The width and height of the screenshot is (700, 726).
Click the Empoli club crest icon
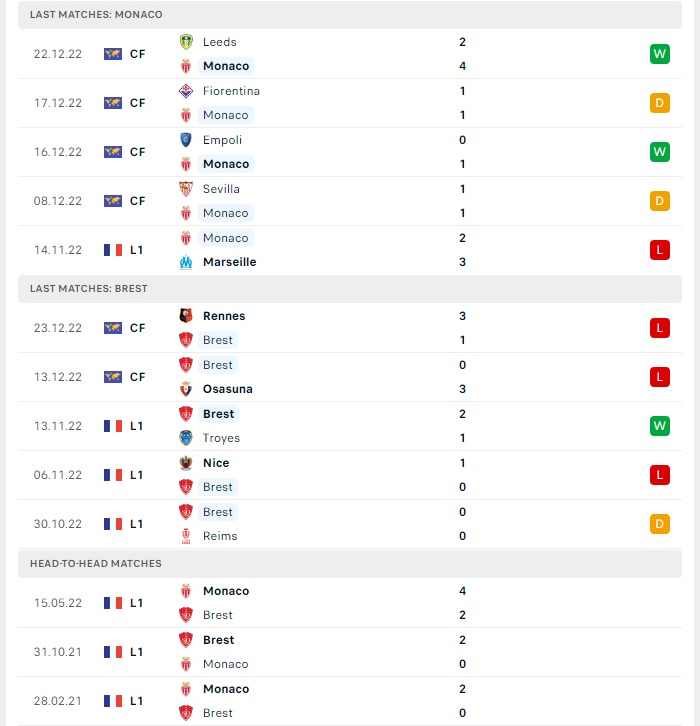(x=186, y=140)
